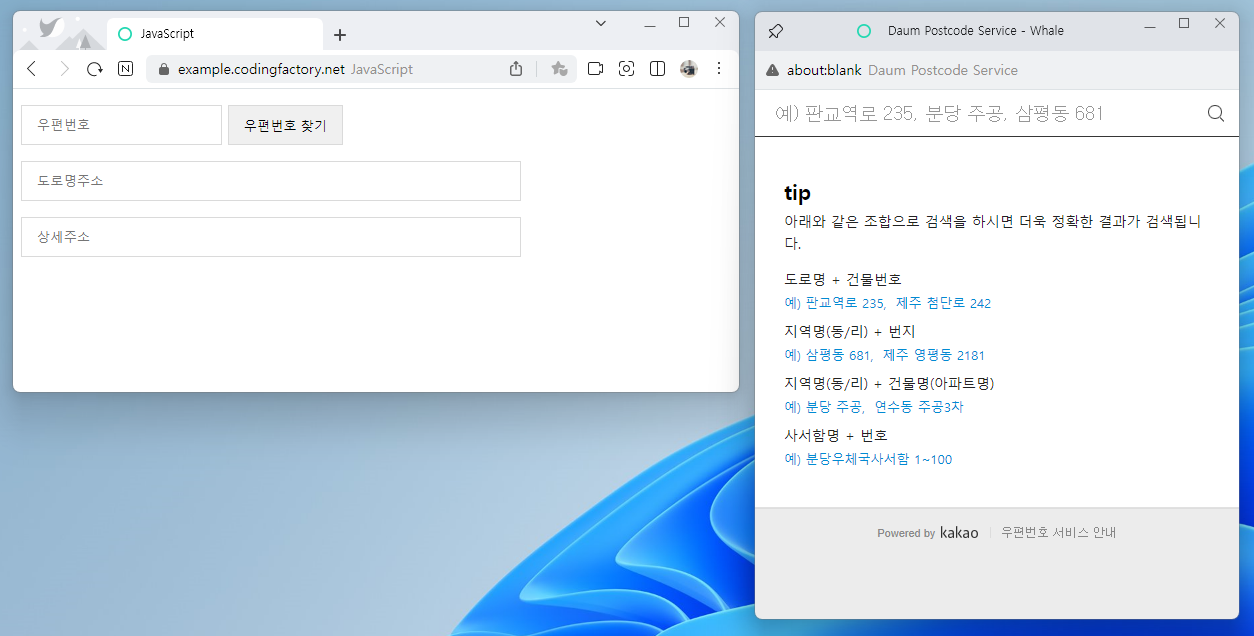The height and width of the screenshot is (636, 1254).
Task: Click the 사서함명 + 번호 heading
Action: coord(836,435)
